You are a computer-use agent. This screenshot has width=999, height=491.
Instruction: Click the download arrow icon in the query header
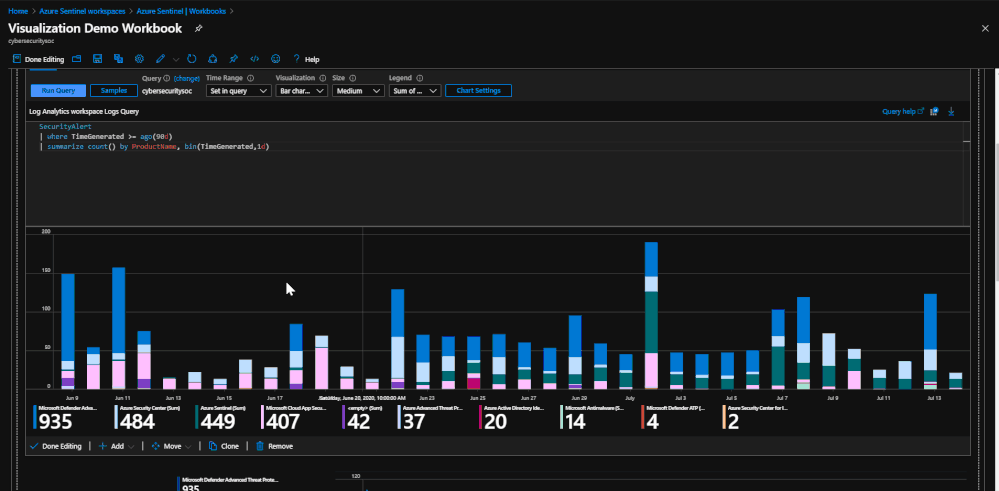click(x=951, y=111)
